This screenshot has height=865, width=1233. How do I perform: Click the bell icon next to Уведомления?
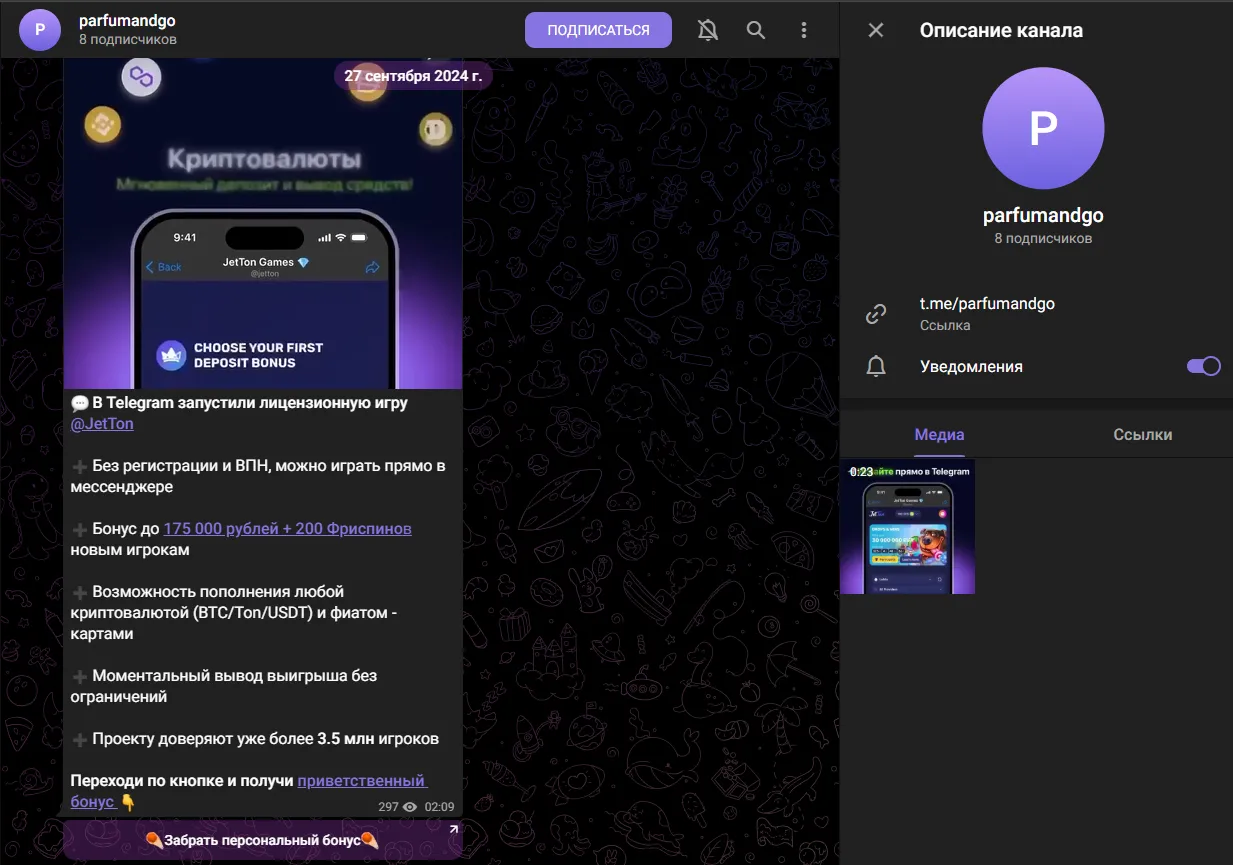click(x=876, y=366)
